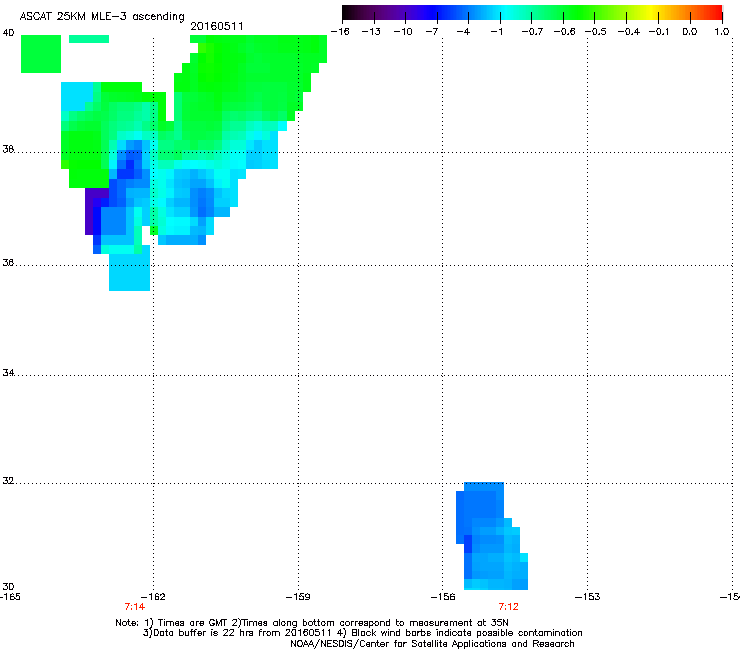Click the latitude 34 axis label
Screen dimensions: 740x650
coord(8,372)
